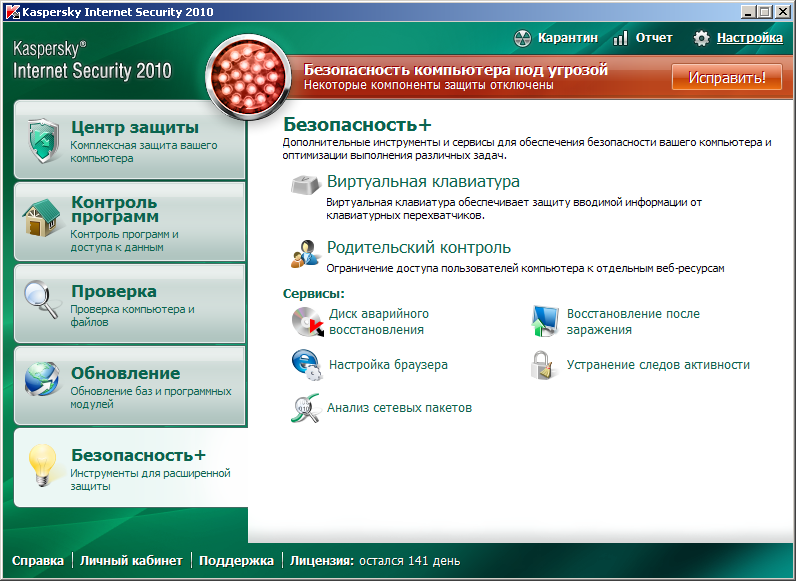Screen dimensions: 796x581
Task: Open the Контроль программ section
Action: click(130, 222)
